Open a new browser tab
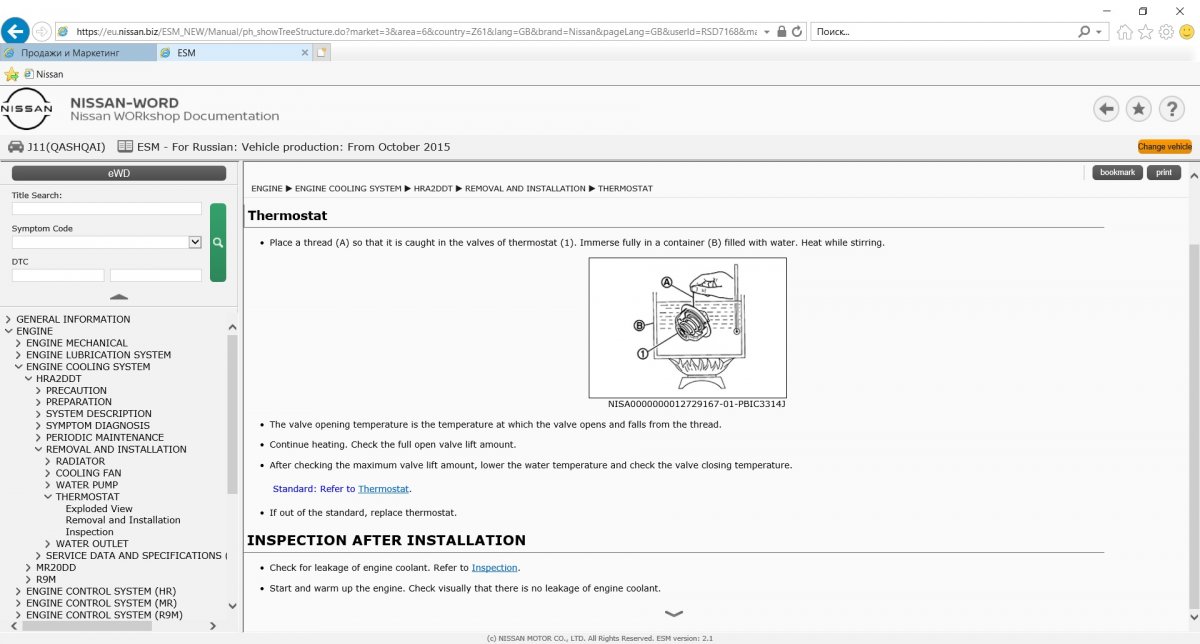 click(321, 53)
